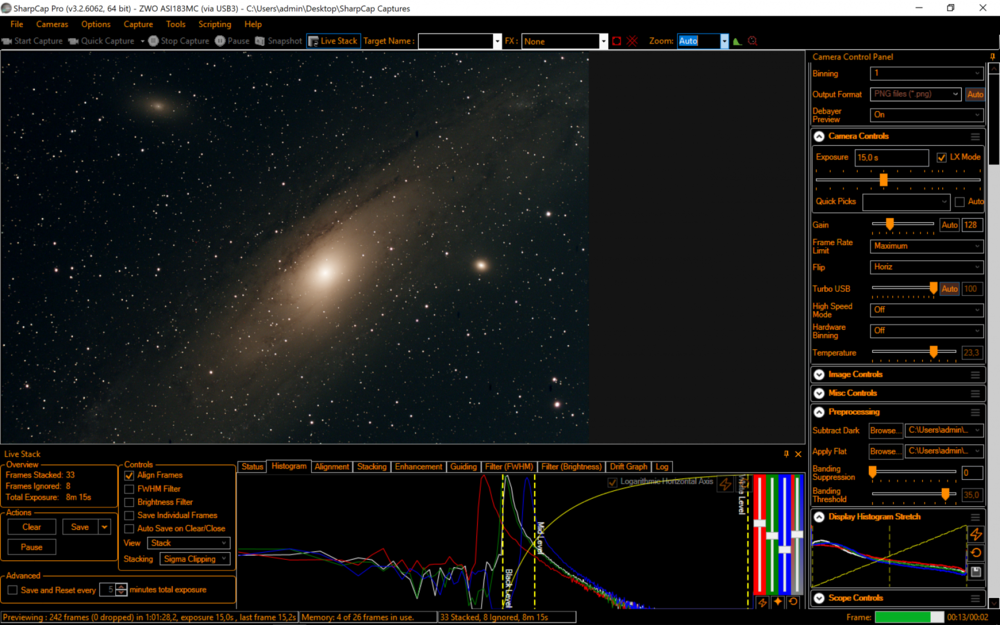The width and height of the screenshot is (1000, 625).
Task: Click the reset icon below the color sliders
Action: pos(793,602)
